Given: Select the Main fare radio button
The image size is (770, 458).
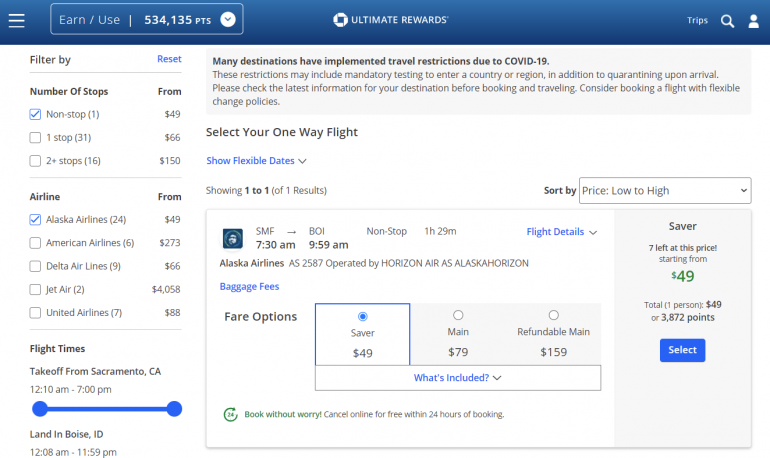Looking at the screenshot, I should pyautogui.click(x=458, y=316).
